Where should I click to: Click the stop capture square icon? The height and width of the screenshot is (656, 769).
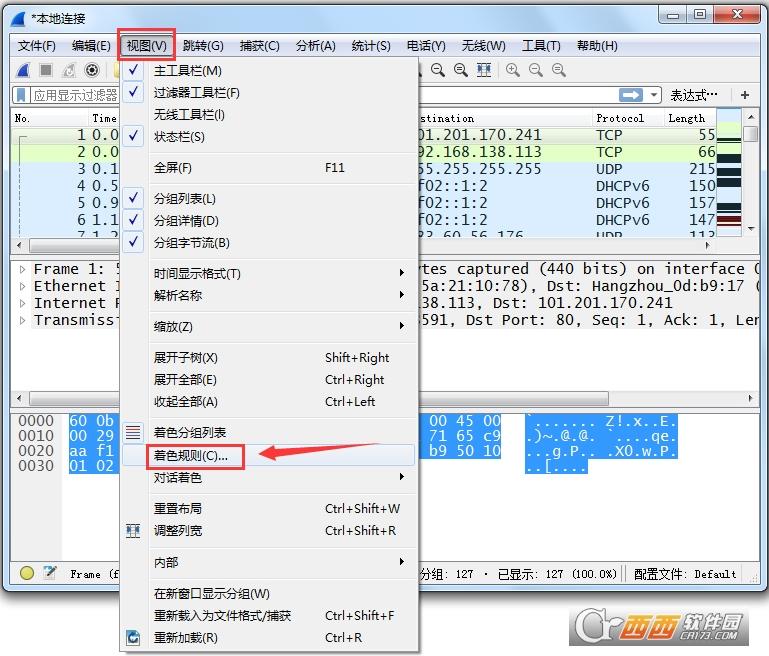(x=46, y=71)
